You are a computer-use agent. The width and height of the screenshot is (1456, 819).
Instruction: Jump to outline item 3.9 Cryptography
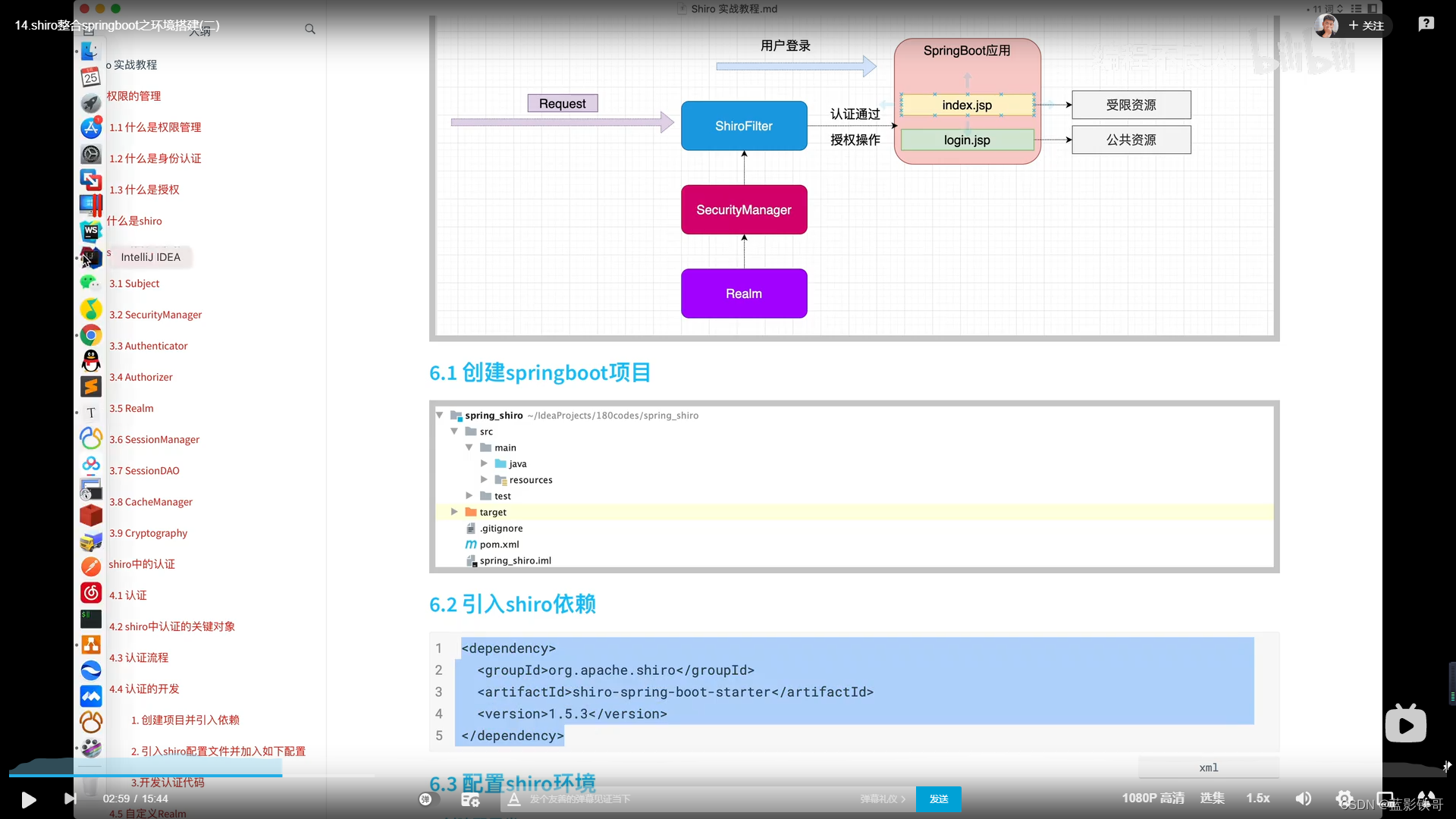point(148,533)
